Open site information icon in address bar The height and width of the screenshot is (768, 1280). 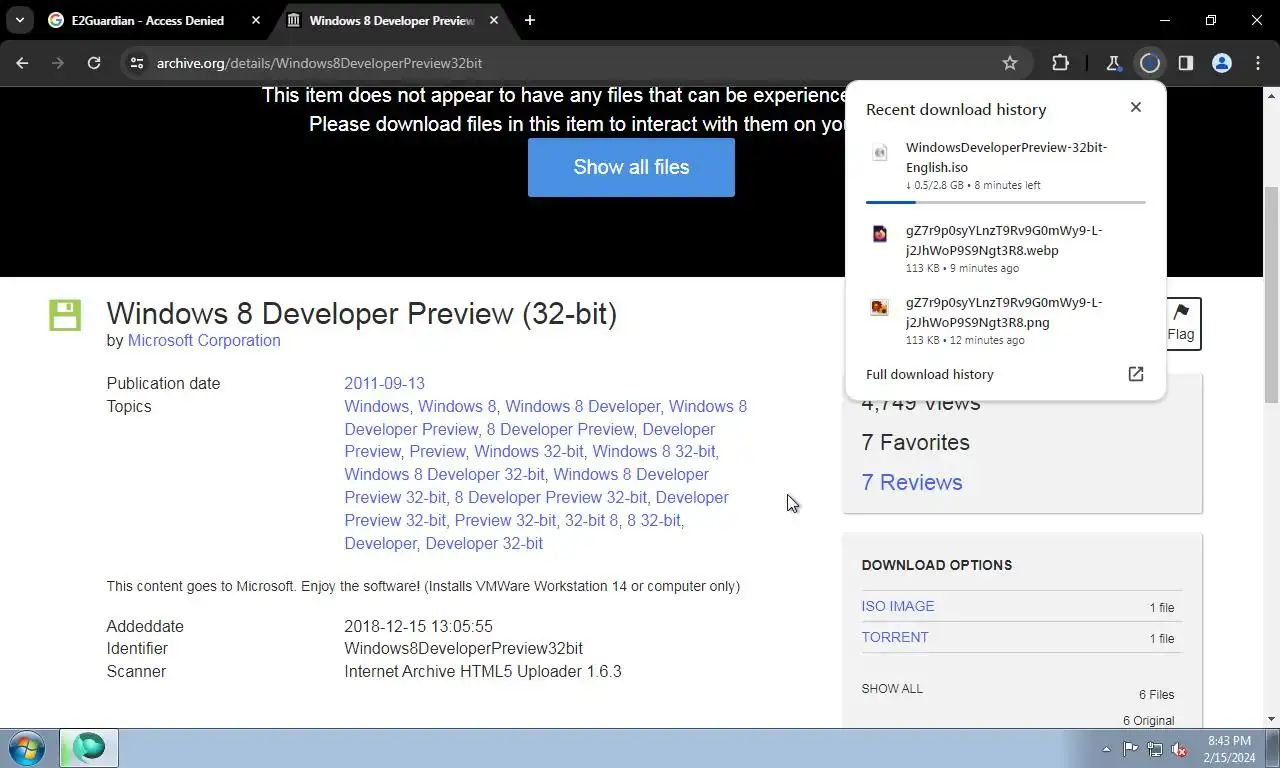pos(137,63)
